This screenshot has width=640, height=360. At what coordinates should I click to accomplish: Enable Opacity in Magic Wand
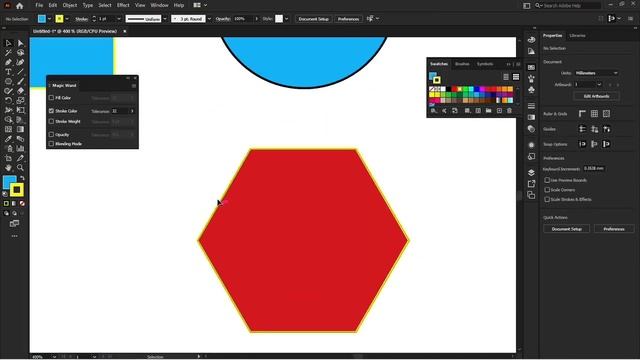point(51,134)
